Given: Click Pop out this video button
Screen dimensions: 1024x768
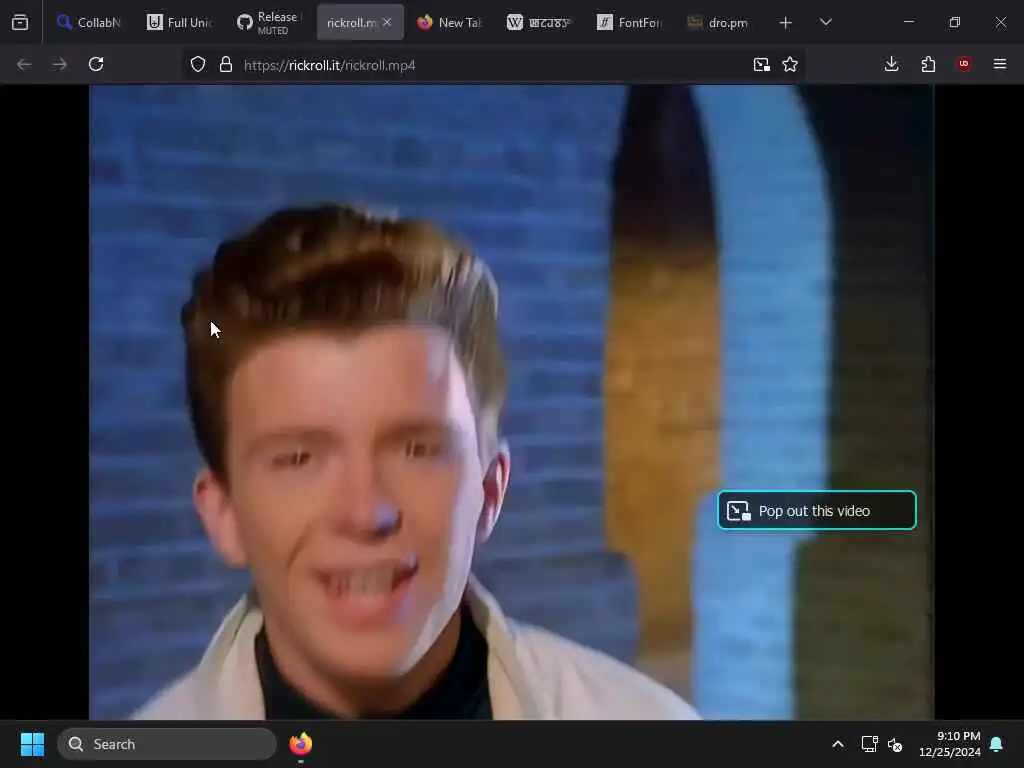Looking at the screenshot, I should tap(817, 511).
